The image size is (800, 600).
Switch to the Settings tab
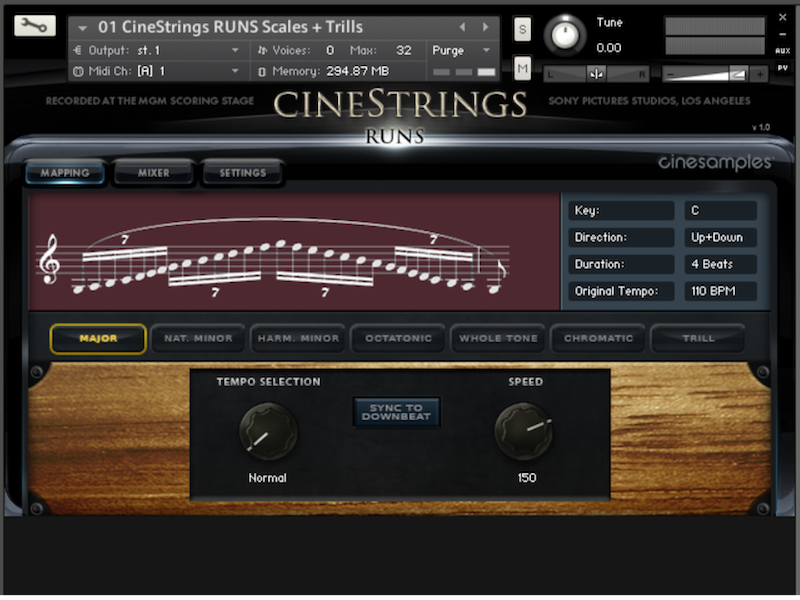point(243,173)
